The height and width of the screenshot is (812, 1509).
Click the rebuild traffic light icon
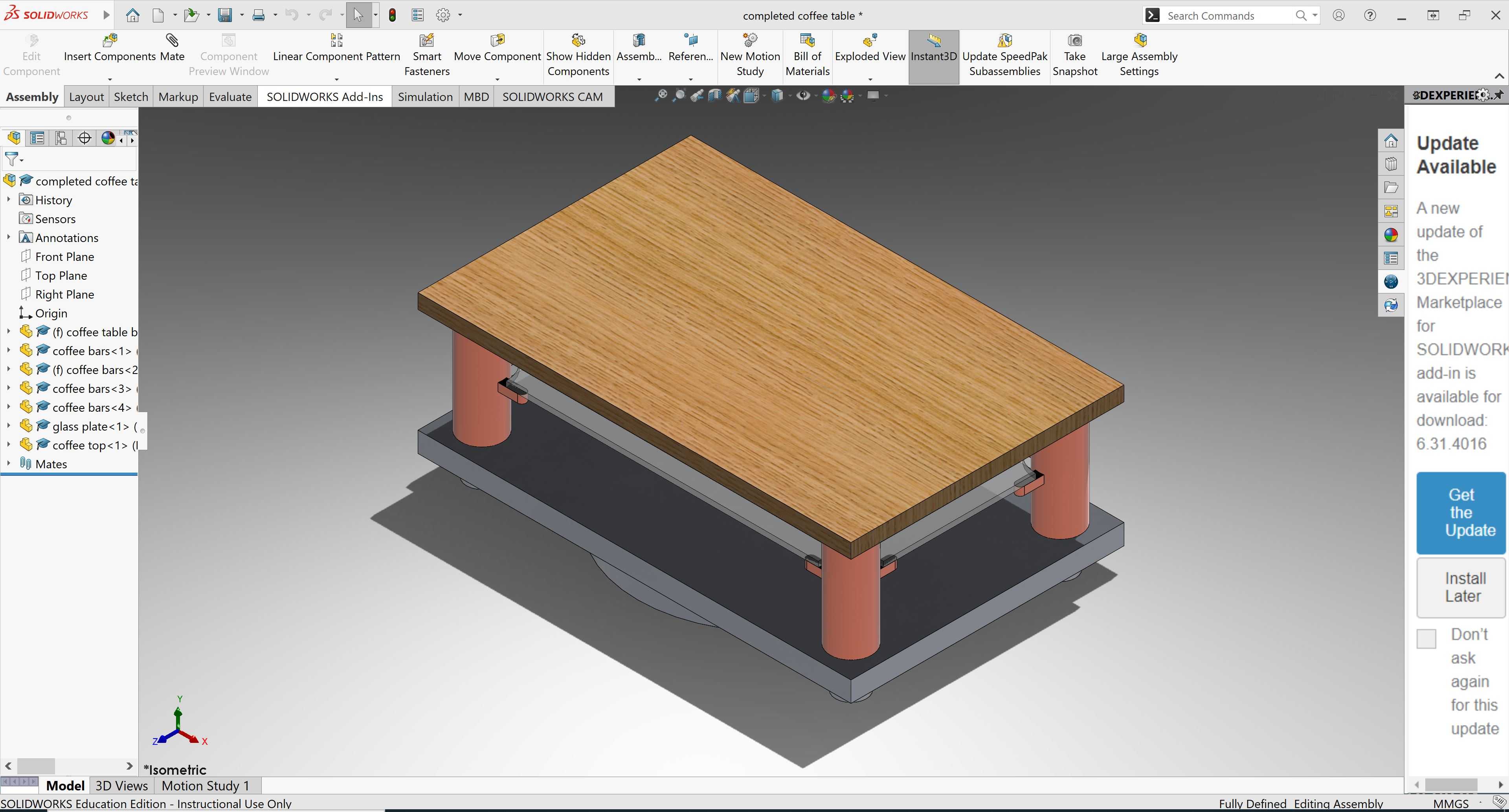pos(393,15)
